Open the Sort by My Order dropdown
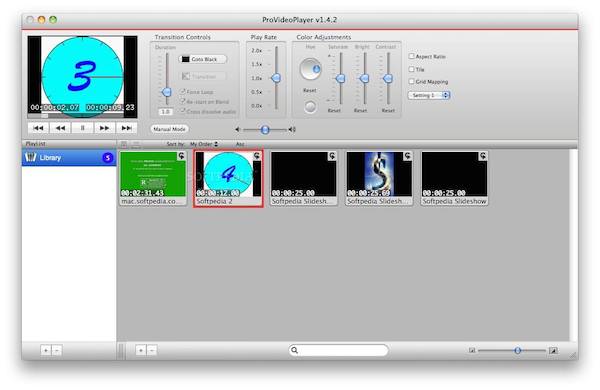The height and width of the screenshot is (390, 600). [204, 144]
